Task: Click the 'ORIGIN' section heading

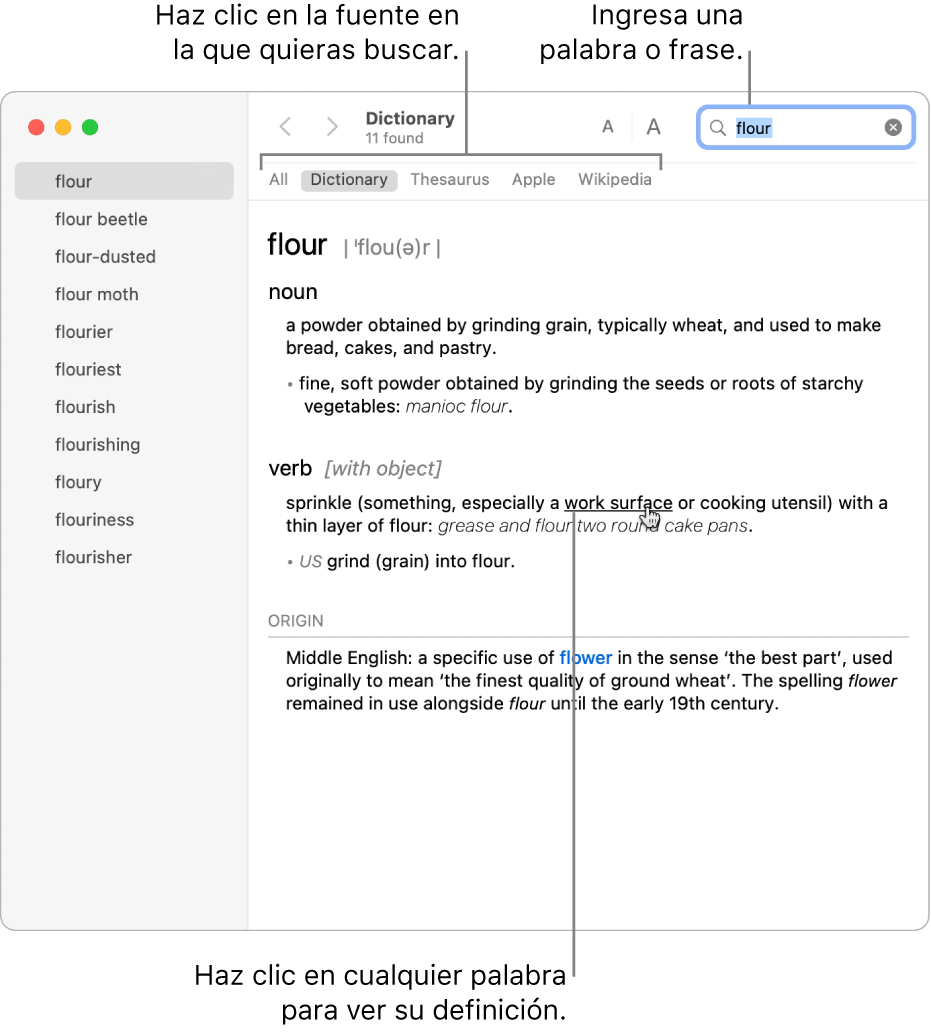Action: (295, 621)
